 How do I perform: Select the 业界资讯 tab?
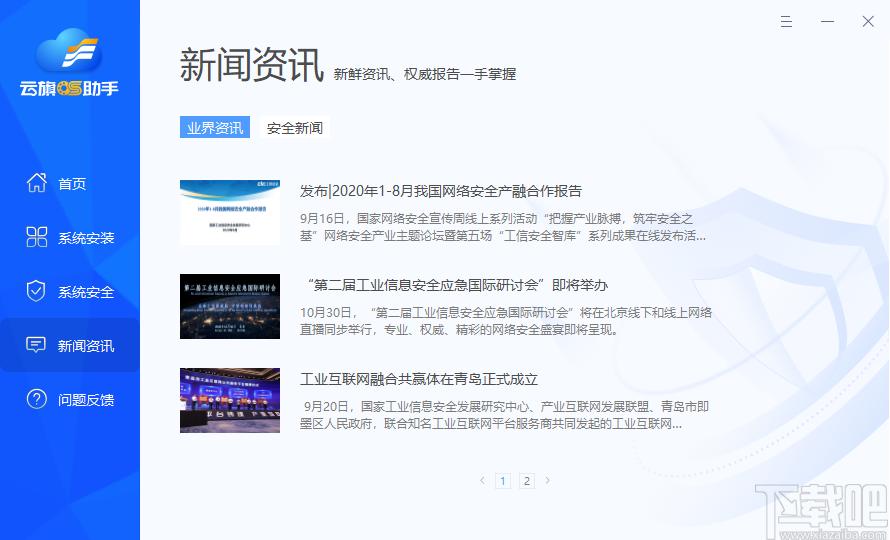pyautogui.click(x=215, y=128)
